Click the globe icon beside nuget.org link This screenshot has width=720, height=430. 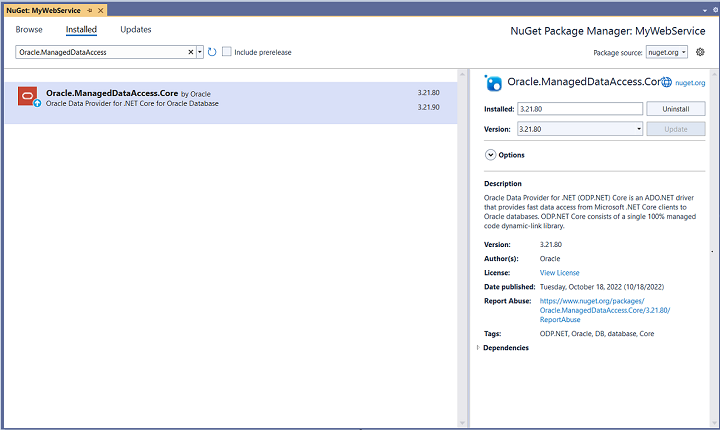click(x=666, y=82)
